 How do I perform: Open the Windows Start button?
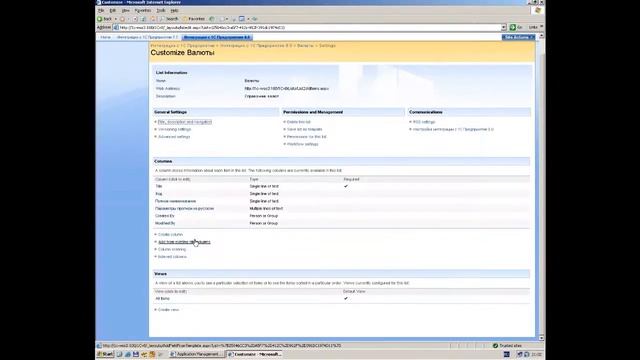[x=105, y=354]
